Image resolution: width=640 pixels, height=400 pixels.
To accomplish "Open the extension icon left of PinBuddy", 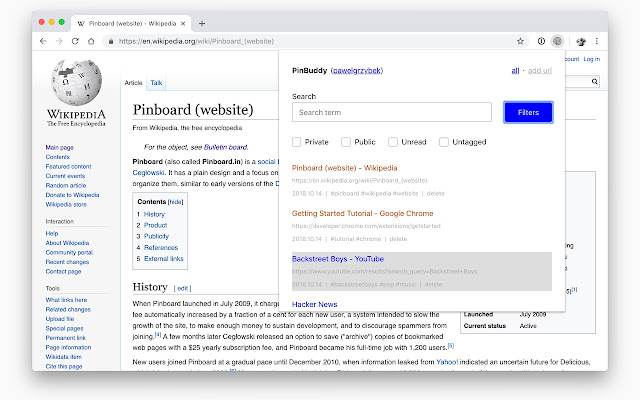I will coord(541,41).
